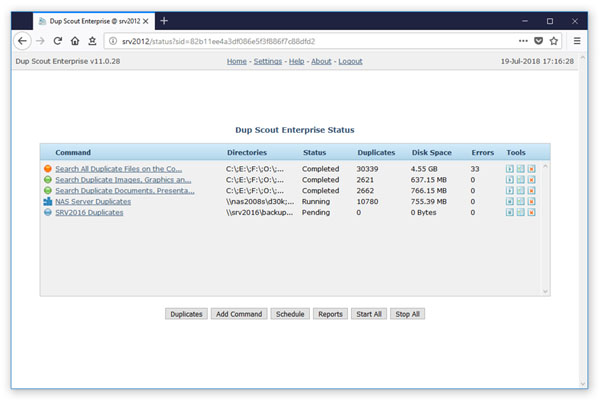The image size is (600, 402).
Task: Bookmark this page with star icon
Action: [x=554, y=41]
